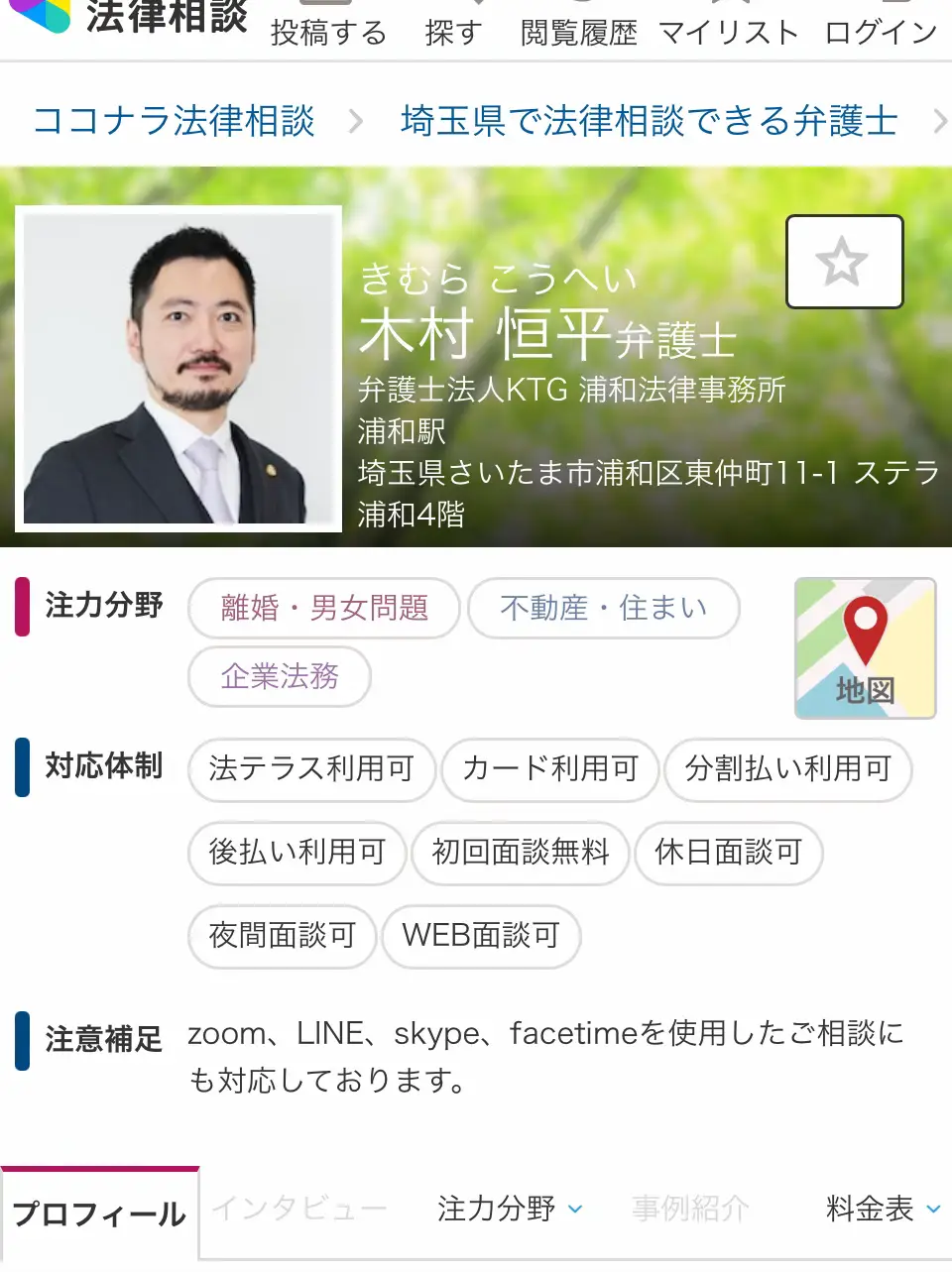The image size is (952, 1272).
Task: Switch to the 事例紹介 tab
Action: click(690, 1209)
